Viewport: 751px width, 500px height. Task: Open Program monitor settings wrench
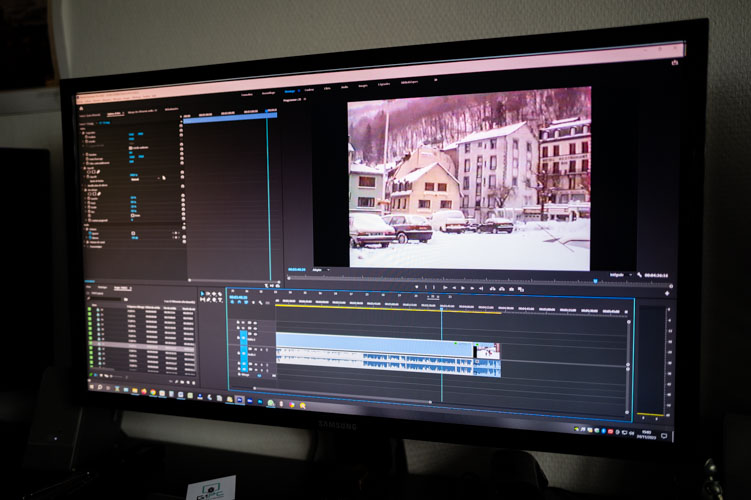[x=639, y=275]
